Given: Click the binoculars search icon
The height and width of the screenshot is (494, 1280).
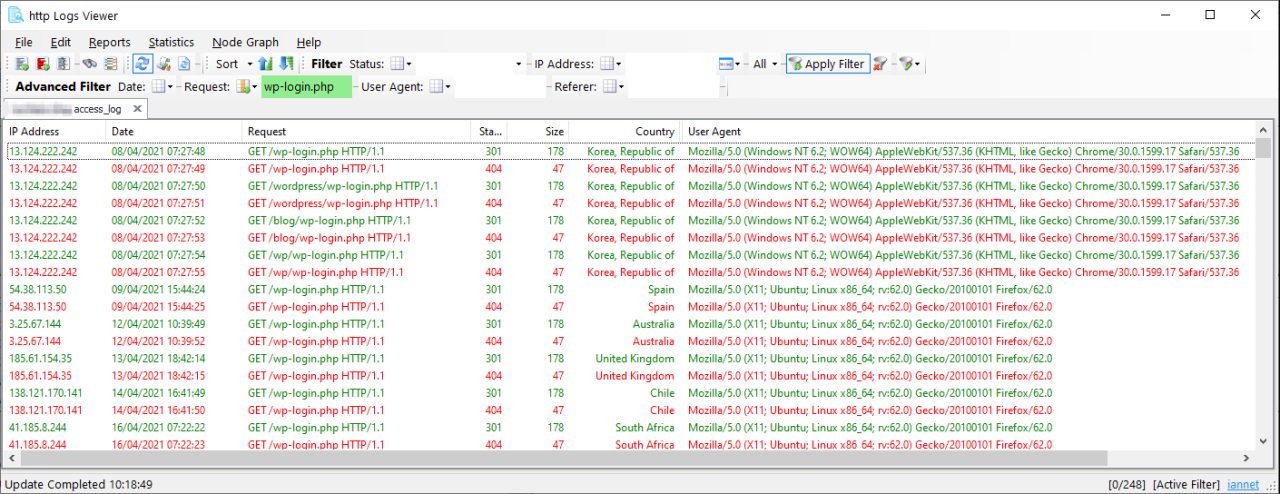Looking at the screenshot, I should click(x=90, y=64).
